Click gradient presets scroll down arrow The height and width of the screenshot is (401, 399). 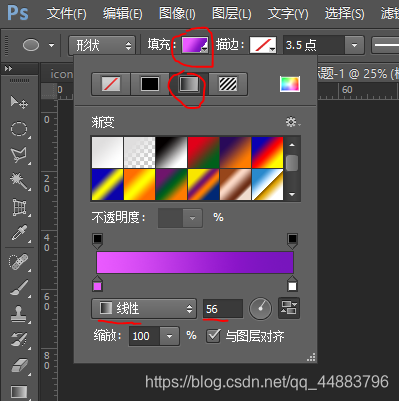(292, 194)
